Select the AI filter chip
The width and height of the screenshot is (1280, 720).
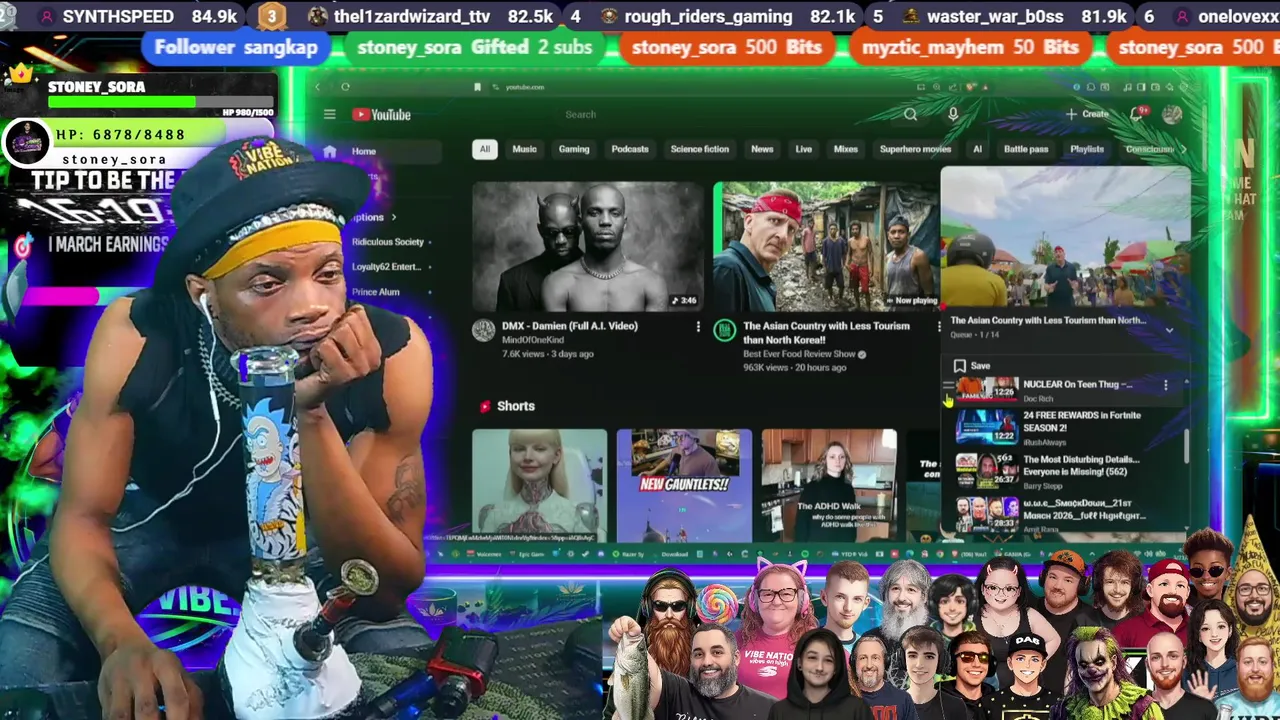[977, 149]
